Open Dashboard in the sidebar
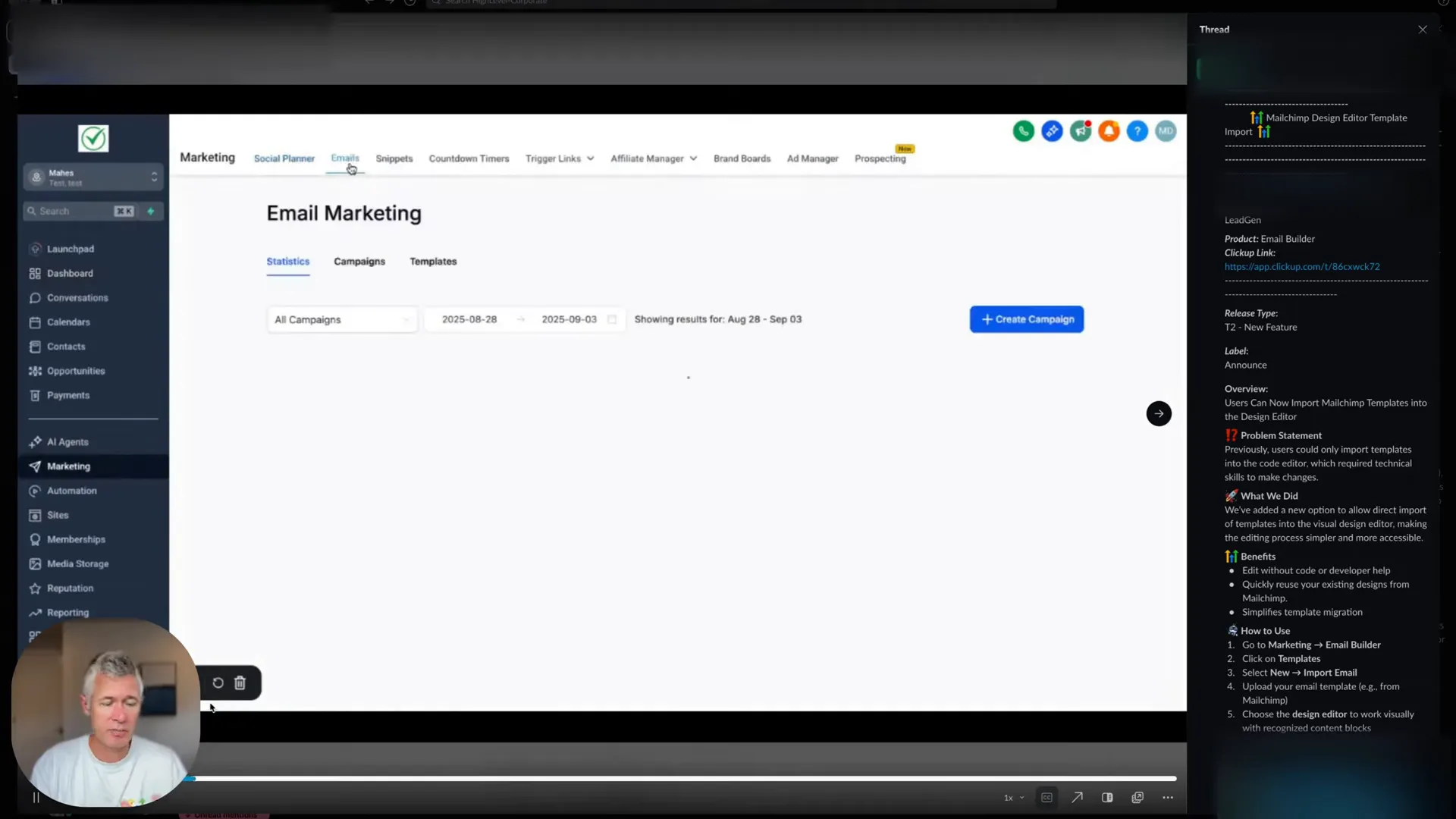The width and height of the screenshot is (1456, 819). 70,273
